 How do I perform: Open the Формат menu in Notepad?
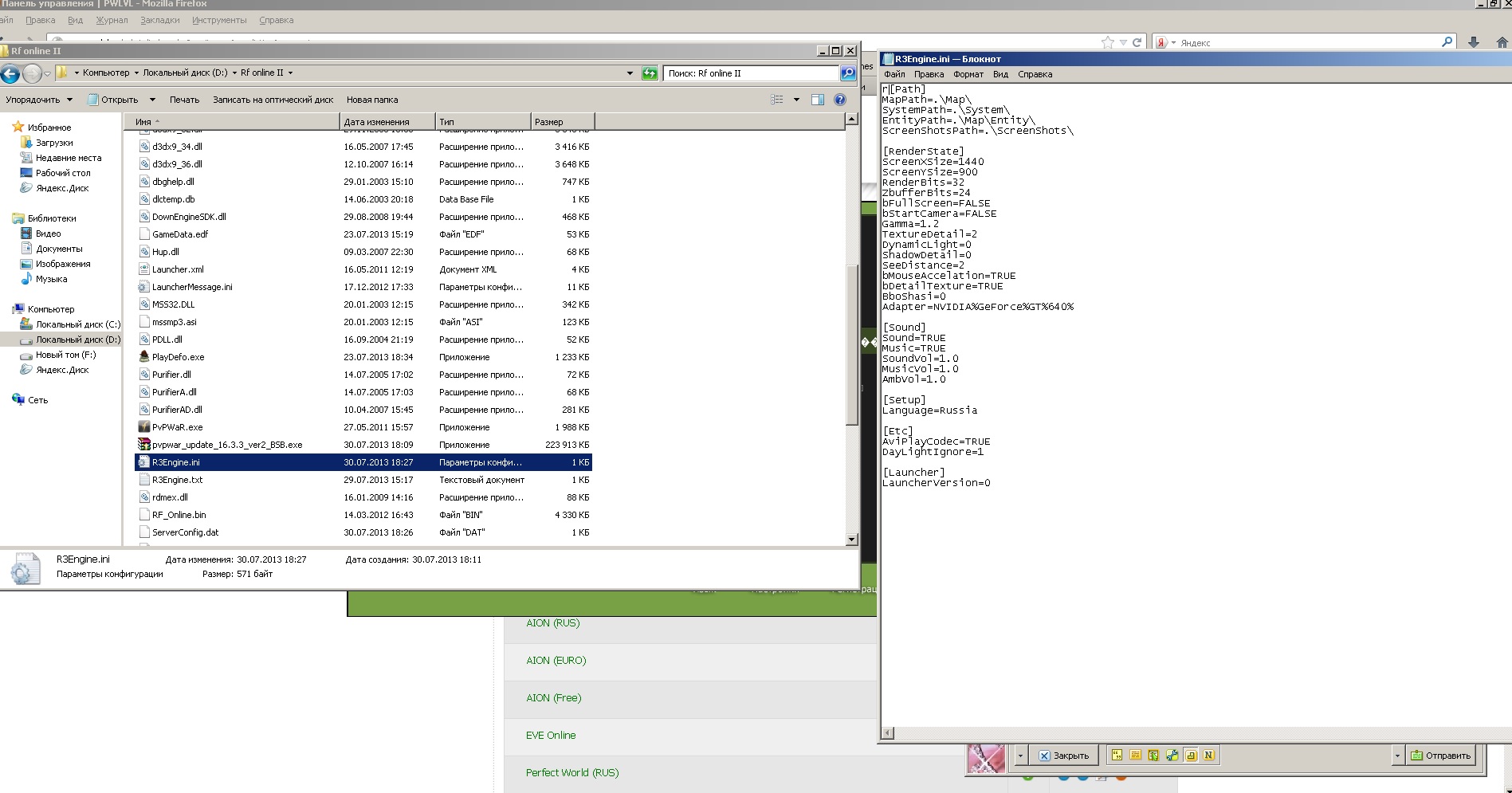point(968,74)
